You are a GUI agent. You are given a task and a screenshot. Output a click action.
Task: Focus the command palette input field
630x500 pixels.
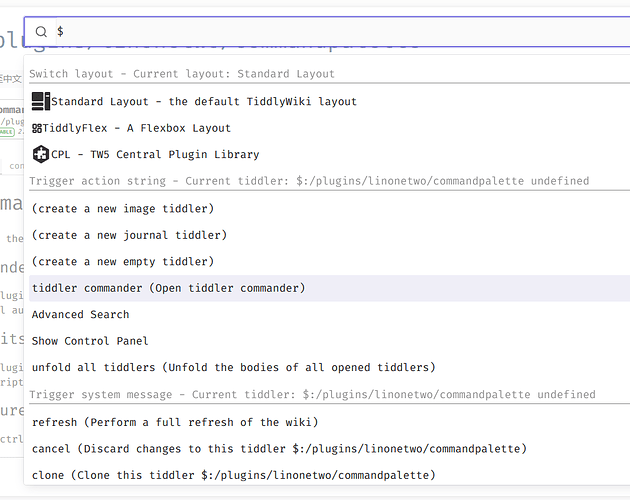tap(342, 31)
